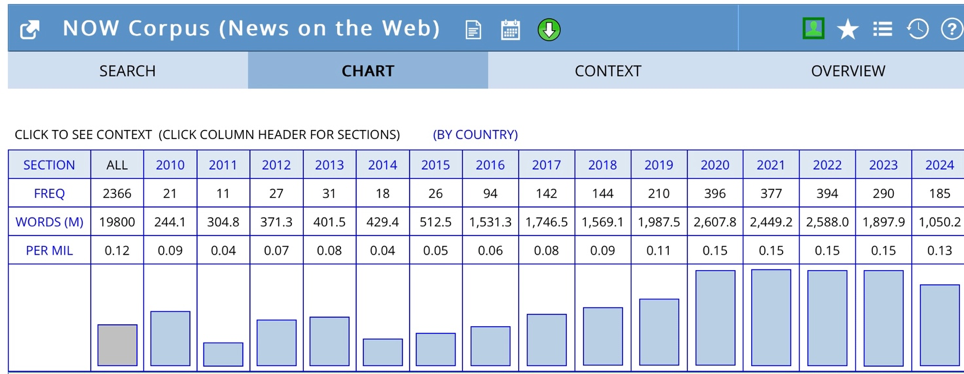Click the green download arrow icon
The width and height of the screenshot is (964, 374).
(x=549, y=30)
